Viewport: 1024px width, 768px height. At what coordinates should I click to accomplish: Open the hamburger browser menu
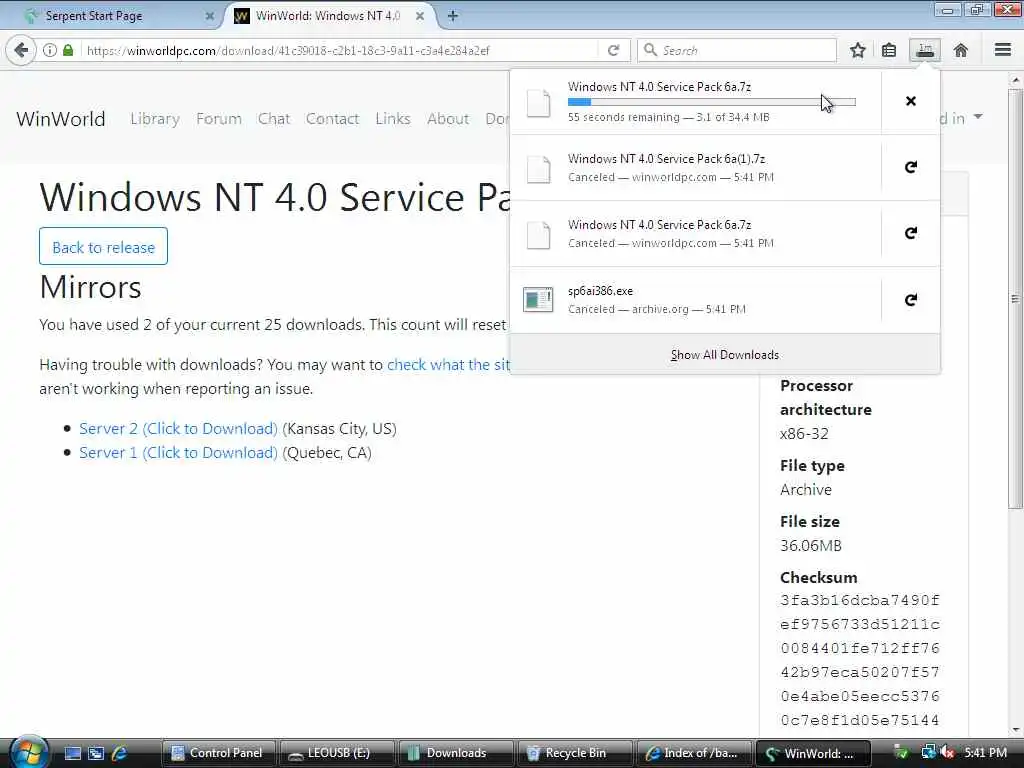click(1002, 50)
